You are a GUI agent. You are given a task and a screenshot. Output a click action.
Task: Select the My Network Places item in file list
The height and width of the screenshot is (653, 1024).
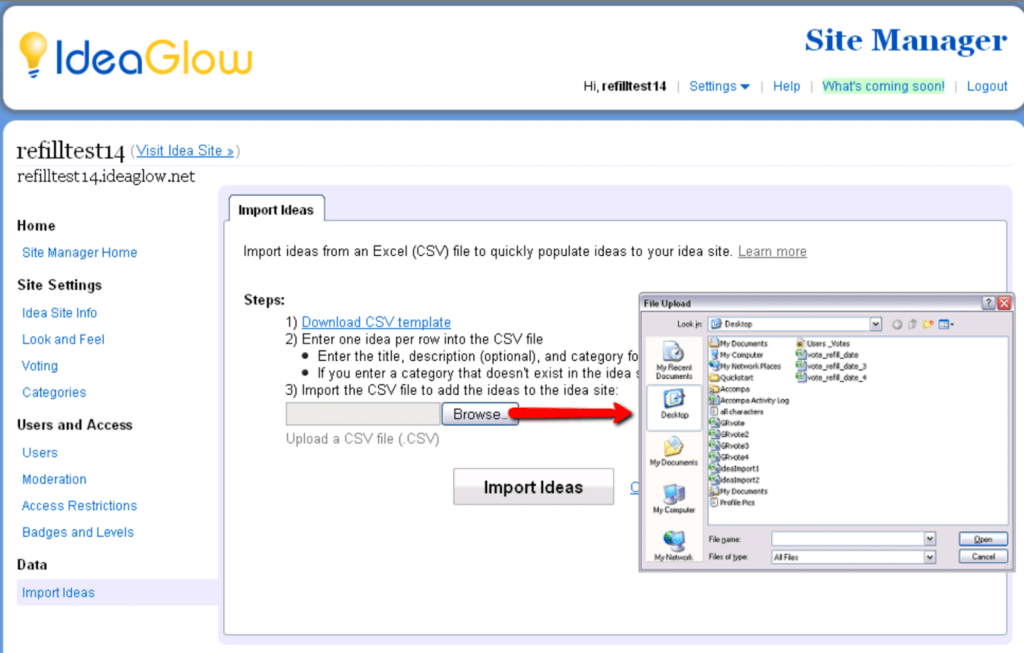pyautogui.click(x=745, y=366)
